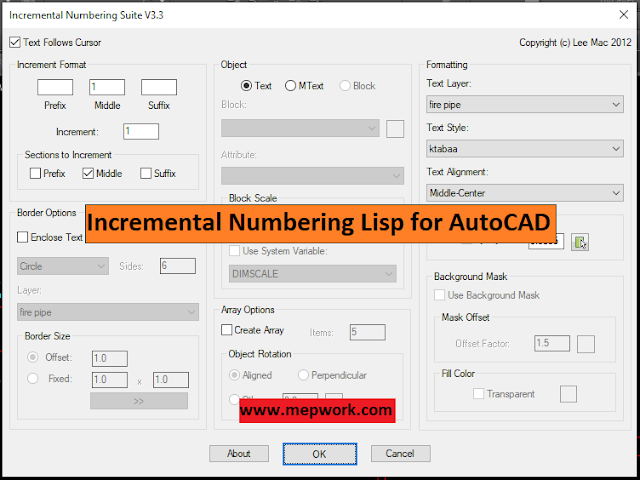The width and height of the screenshot is (640, 480).
Task: Open the Block name dropdown
Action: (300, 128)
